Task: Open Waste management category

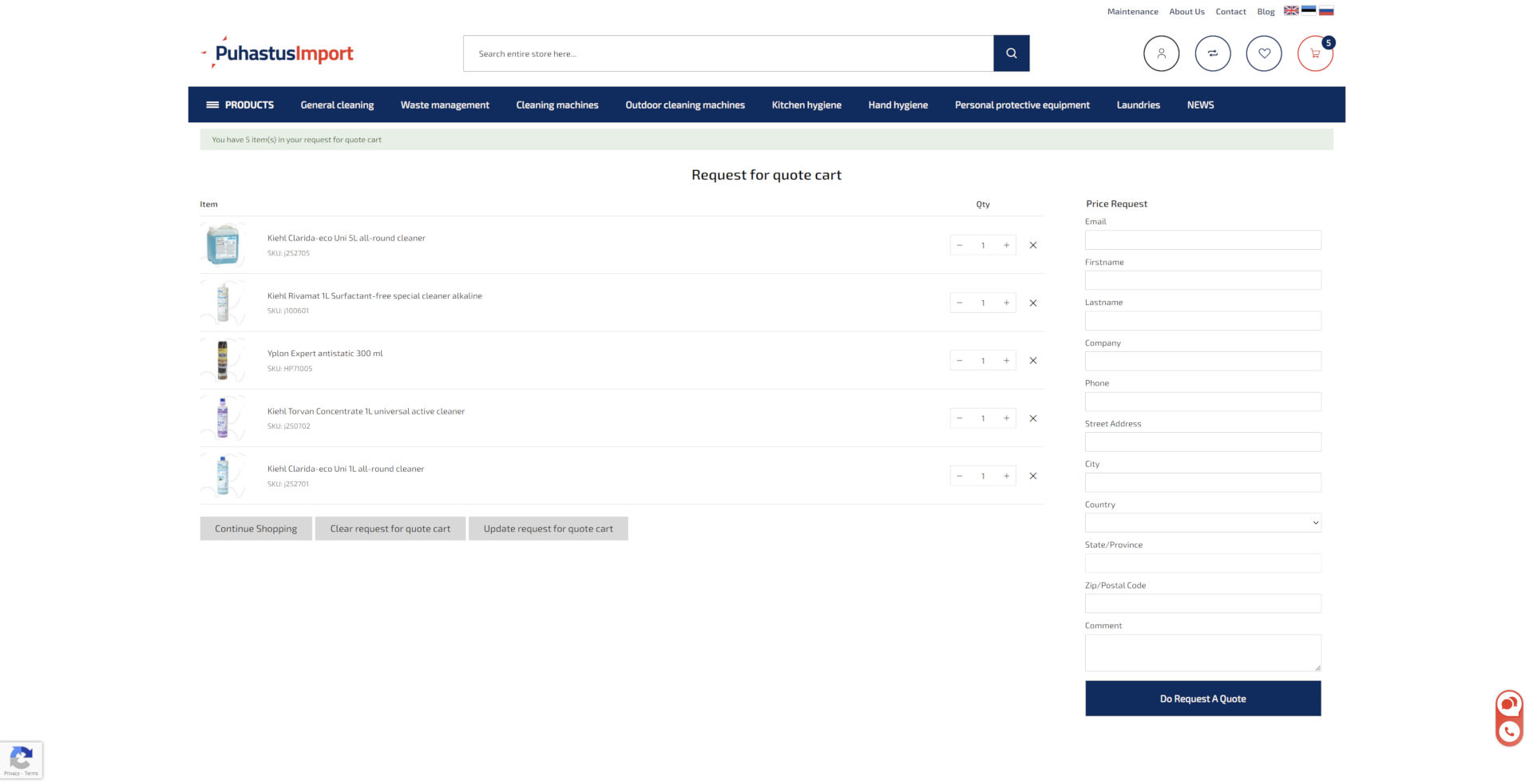Action: click(x=445, y=105)
